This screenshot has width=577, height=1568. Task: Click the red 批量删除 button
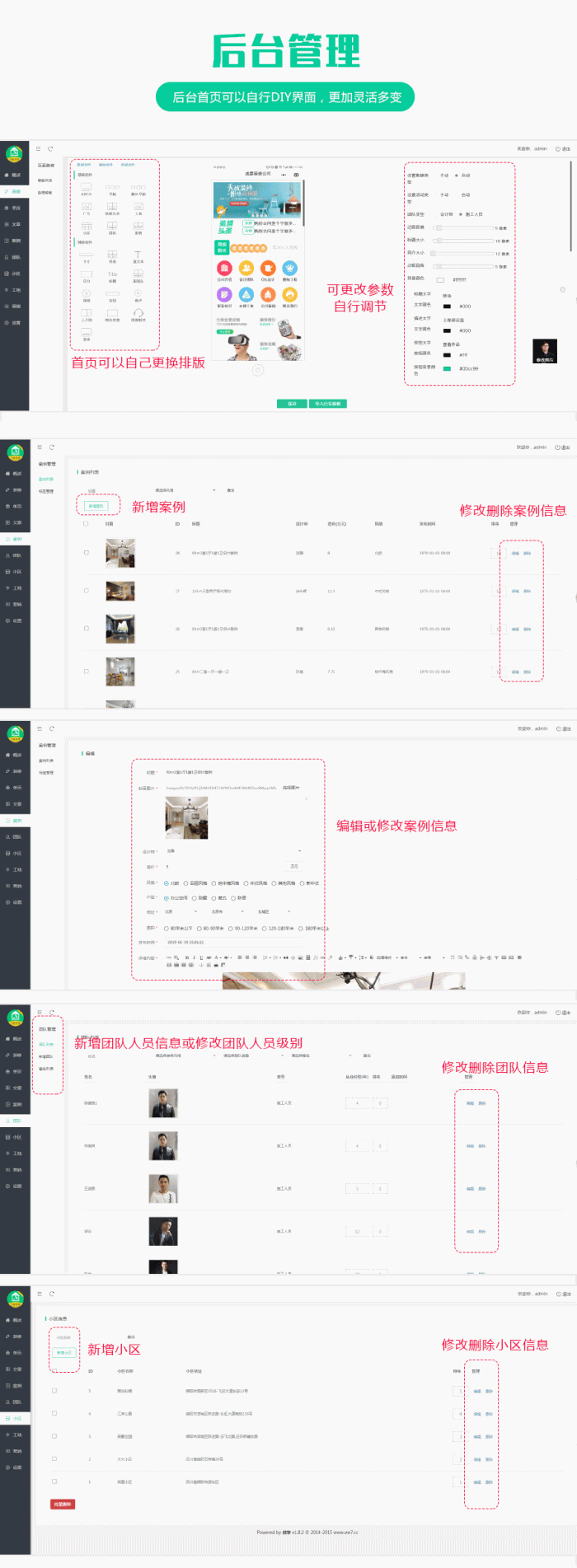[x=63, y=1504]
